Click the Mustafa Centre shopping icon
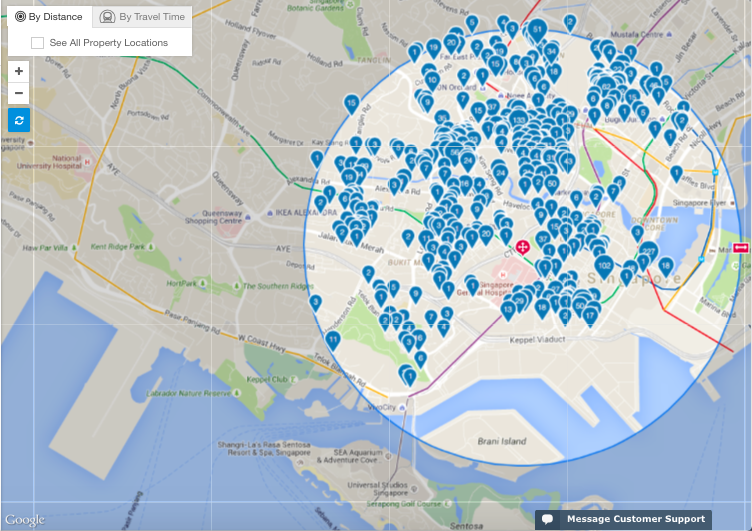The image size is (752, 531). pos(669,34)
